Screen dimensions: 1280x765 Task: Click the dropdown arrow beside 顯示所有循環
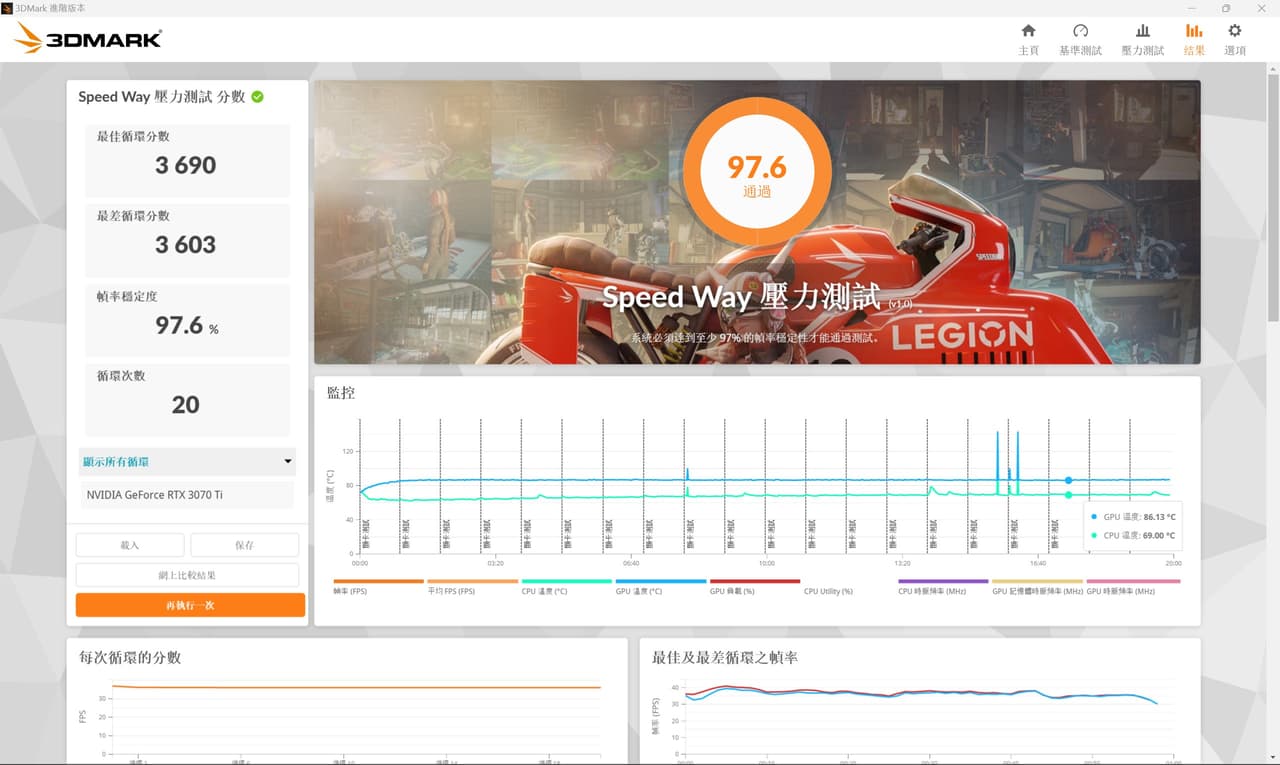click(x=288, y=462)
